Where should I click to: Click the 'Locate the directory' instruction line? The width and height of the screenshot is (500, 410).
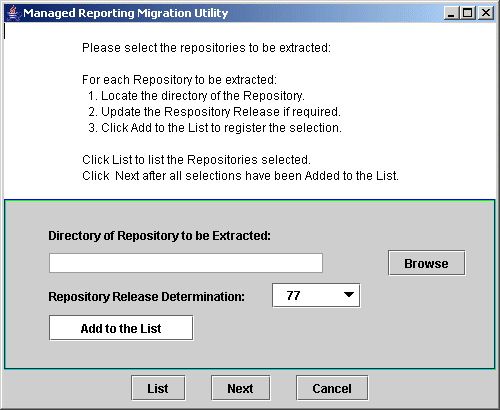(196, 96)
